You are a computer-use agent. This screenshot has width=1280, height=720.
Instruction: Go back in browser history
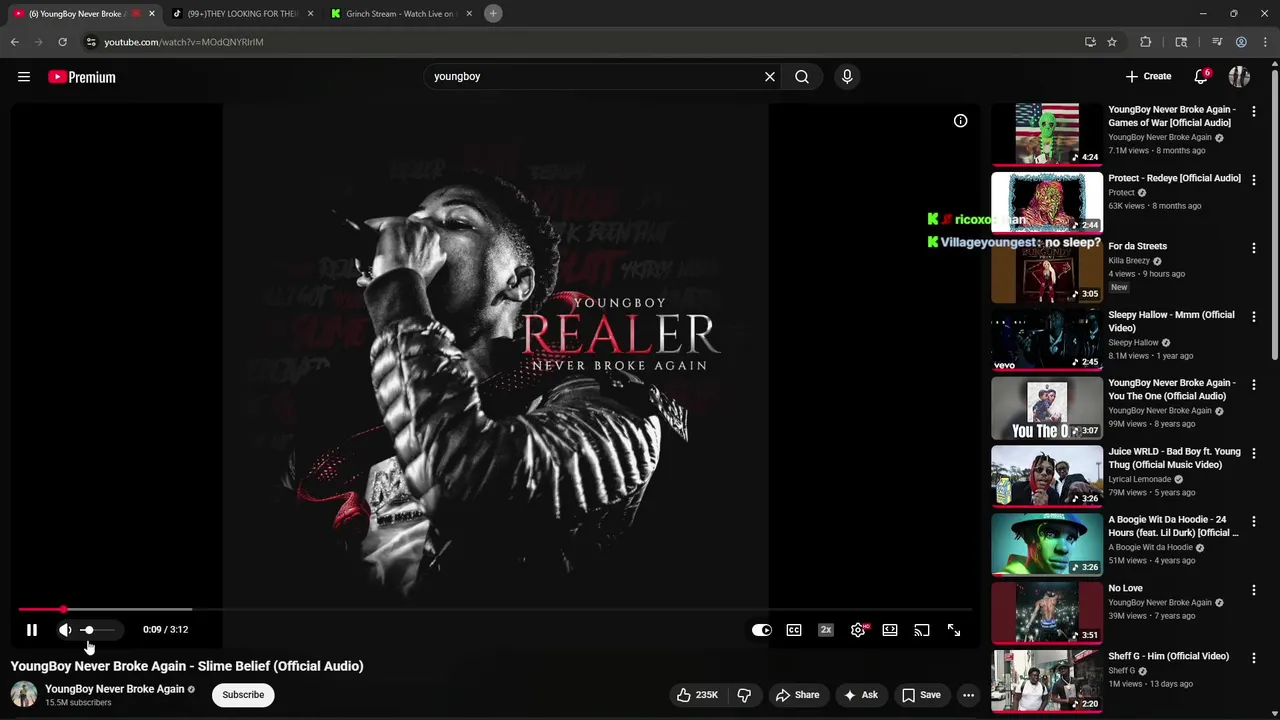point(14,42)
